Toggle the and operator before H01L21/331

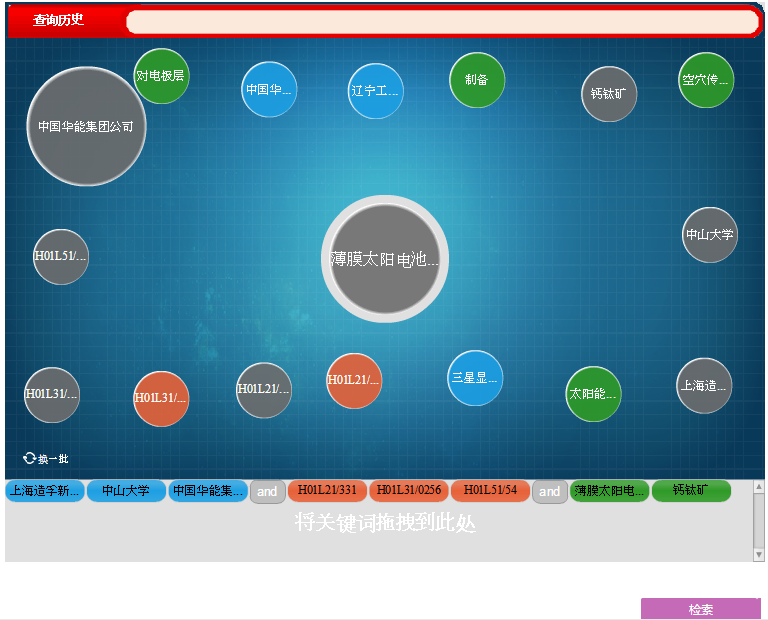[267, 492]
